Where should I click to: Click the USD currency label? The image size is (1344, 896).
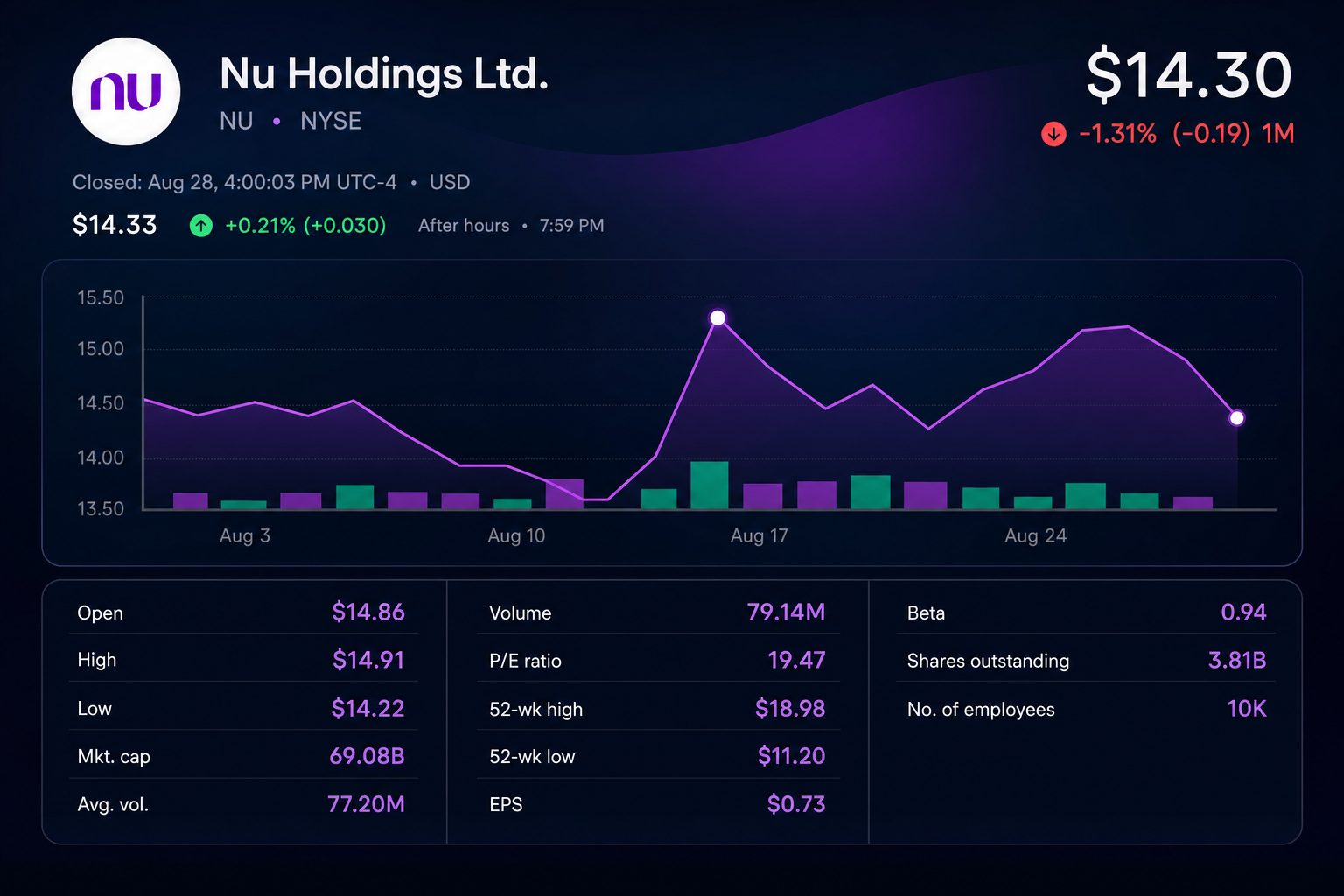[x=450, y=182]
